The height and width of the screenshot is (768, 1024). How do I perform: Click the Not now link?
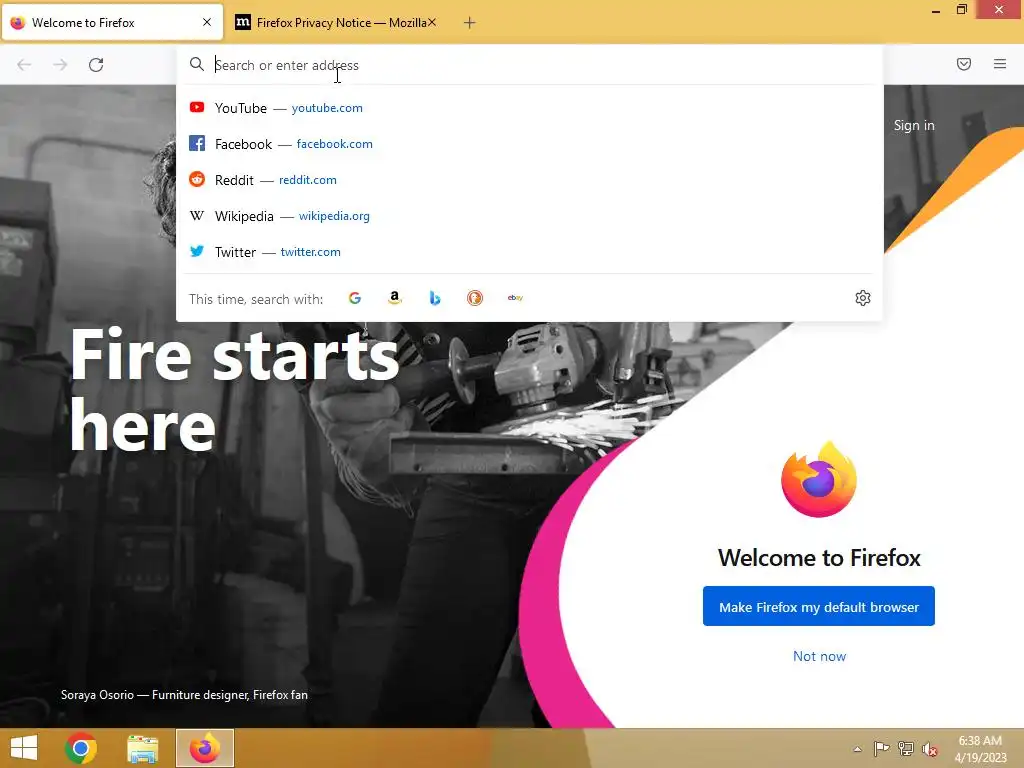pos(819,656)
